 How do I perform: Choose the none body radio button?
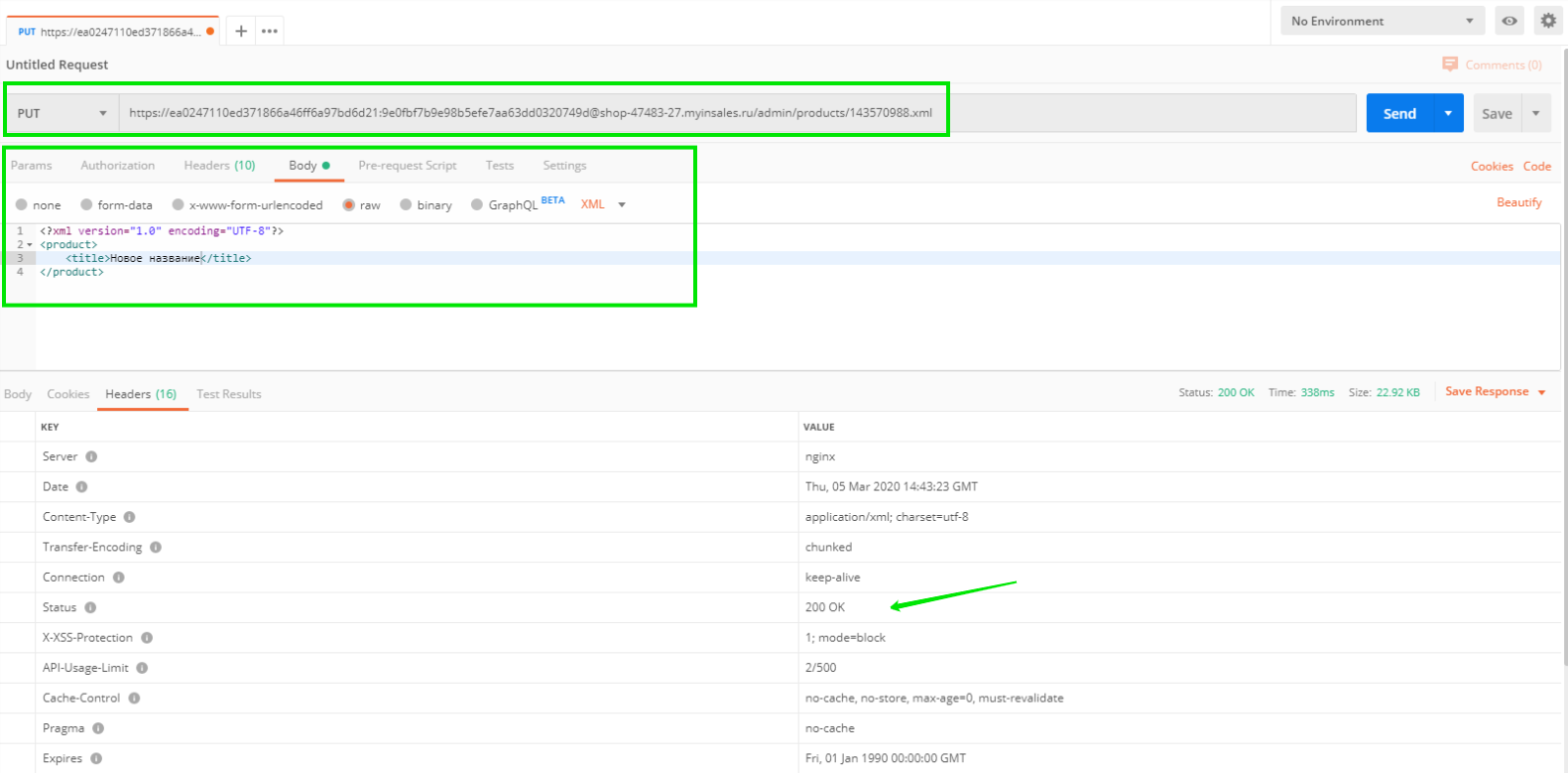pyautogui.click(x=22, y=205)
